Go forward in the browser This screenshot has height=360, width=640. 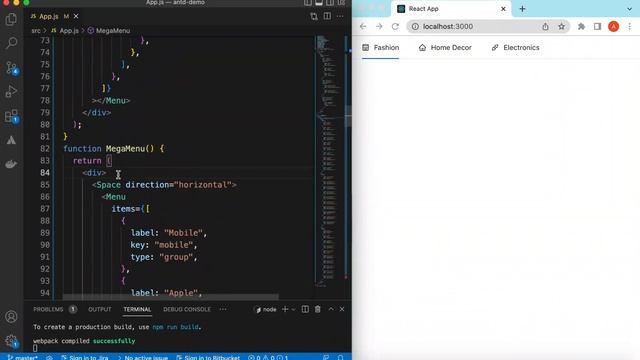tap(379, 26)
